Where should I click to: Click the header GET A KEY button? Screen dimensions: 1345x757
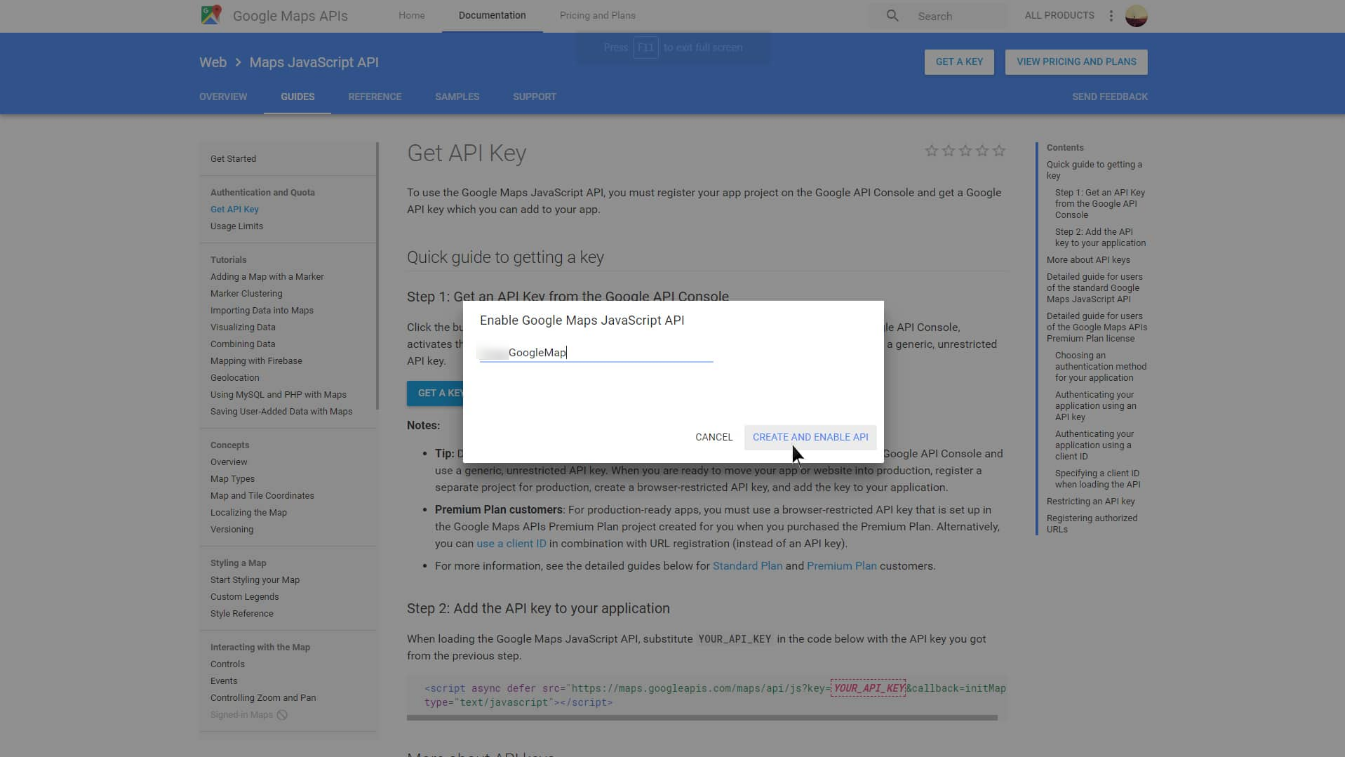(959, 62)
